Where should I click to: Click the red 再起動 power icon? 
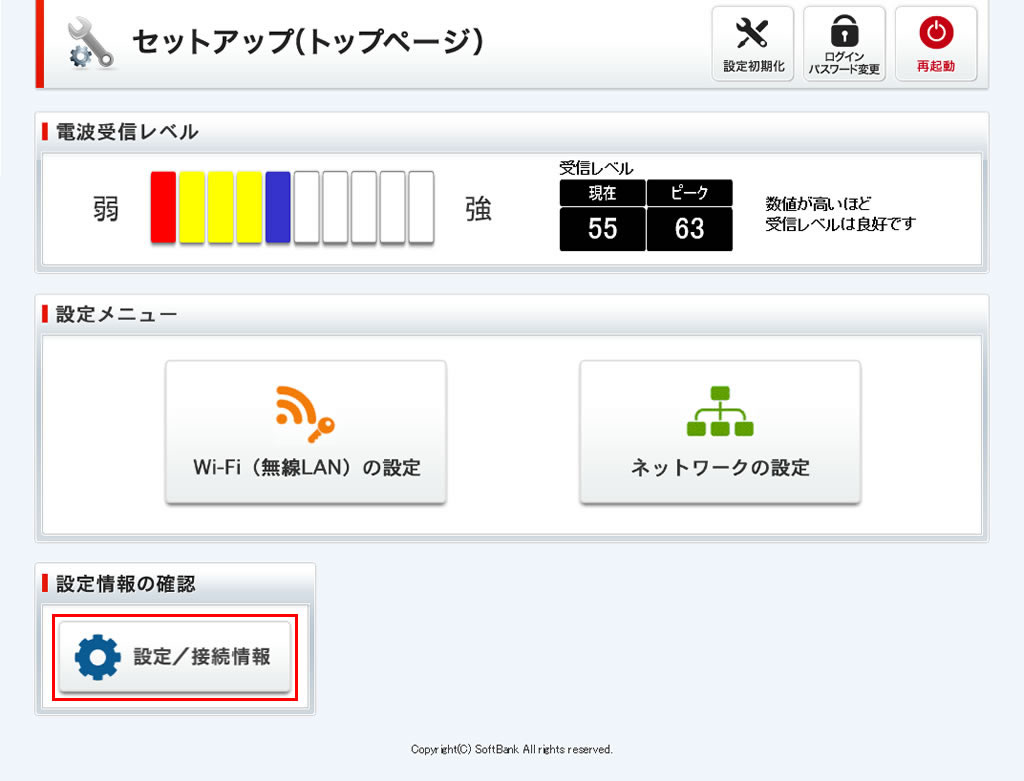pos(936,32)
